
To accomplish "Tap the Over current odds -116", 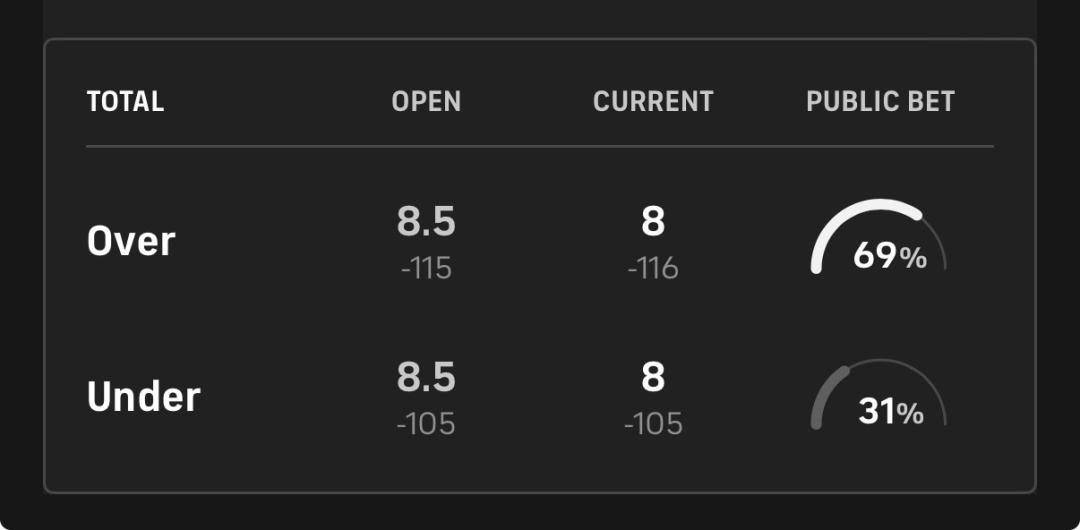I will click(653, 268).
